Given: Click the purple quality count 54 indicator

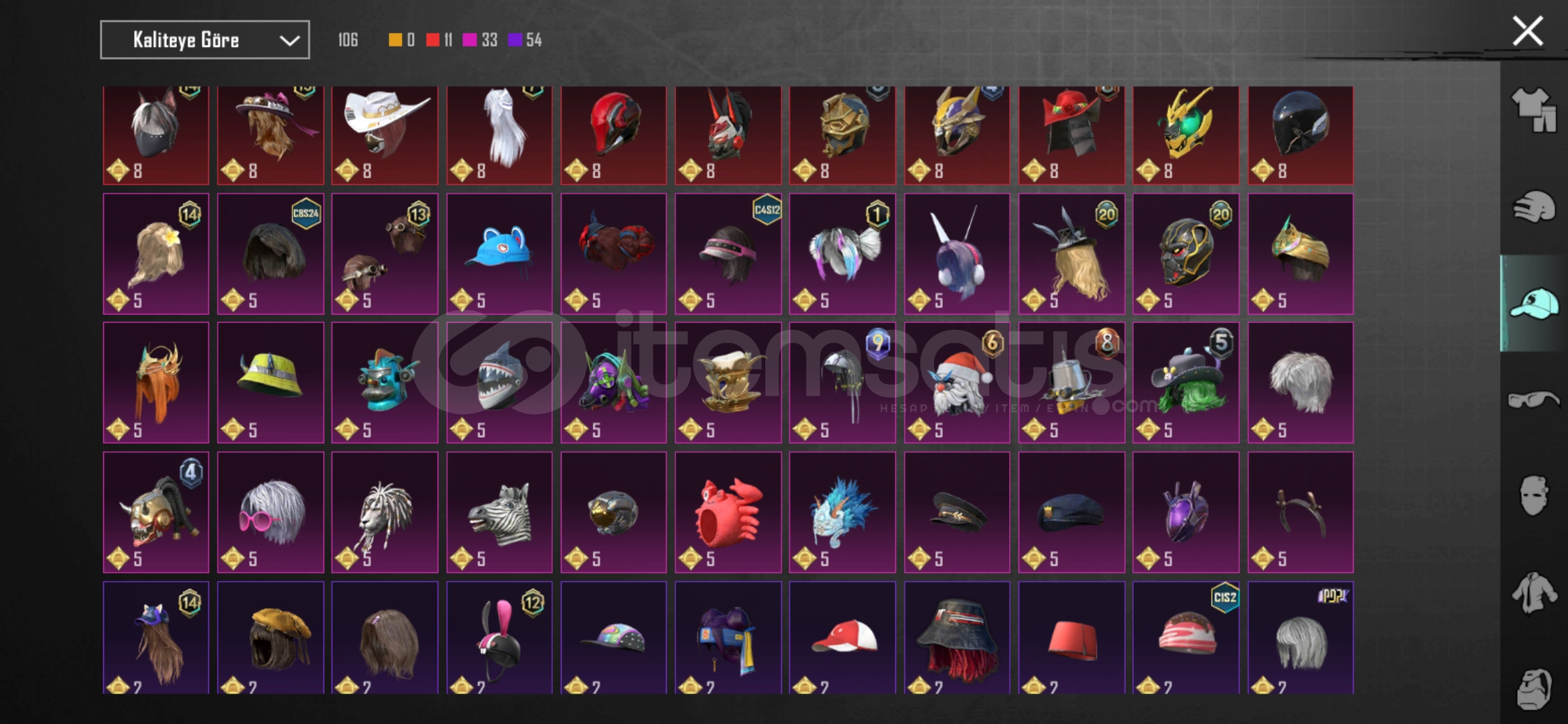Looking at the screenshot, I should 525,40.
